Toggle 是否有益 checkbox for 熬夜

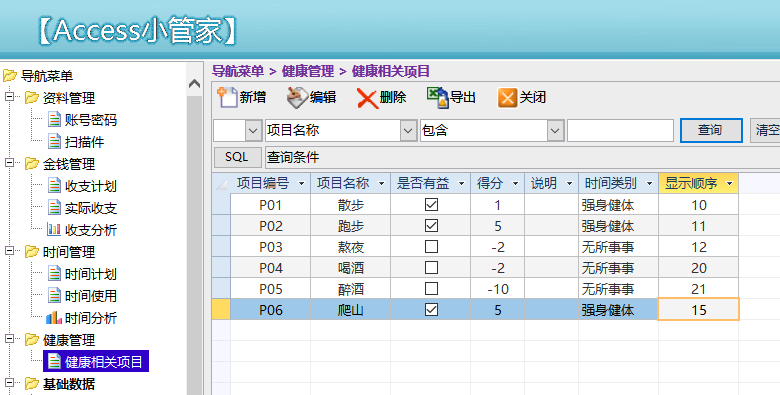coord(431,247)
